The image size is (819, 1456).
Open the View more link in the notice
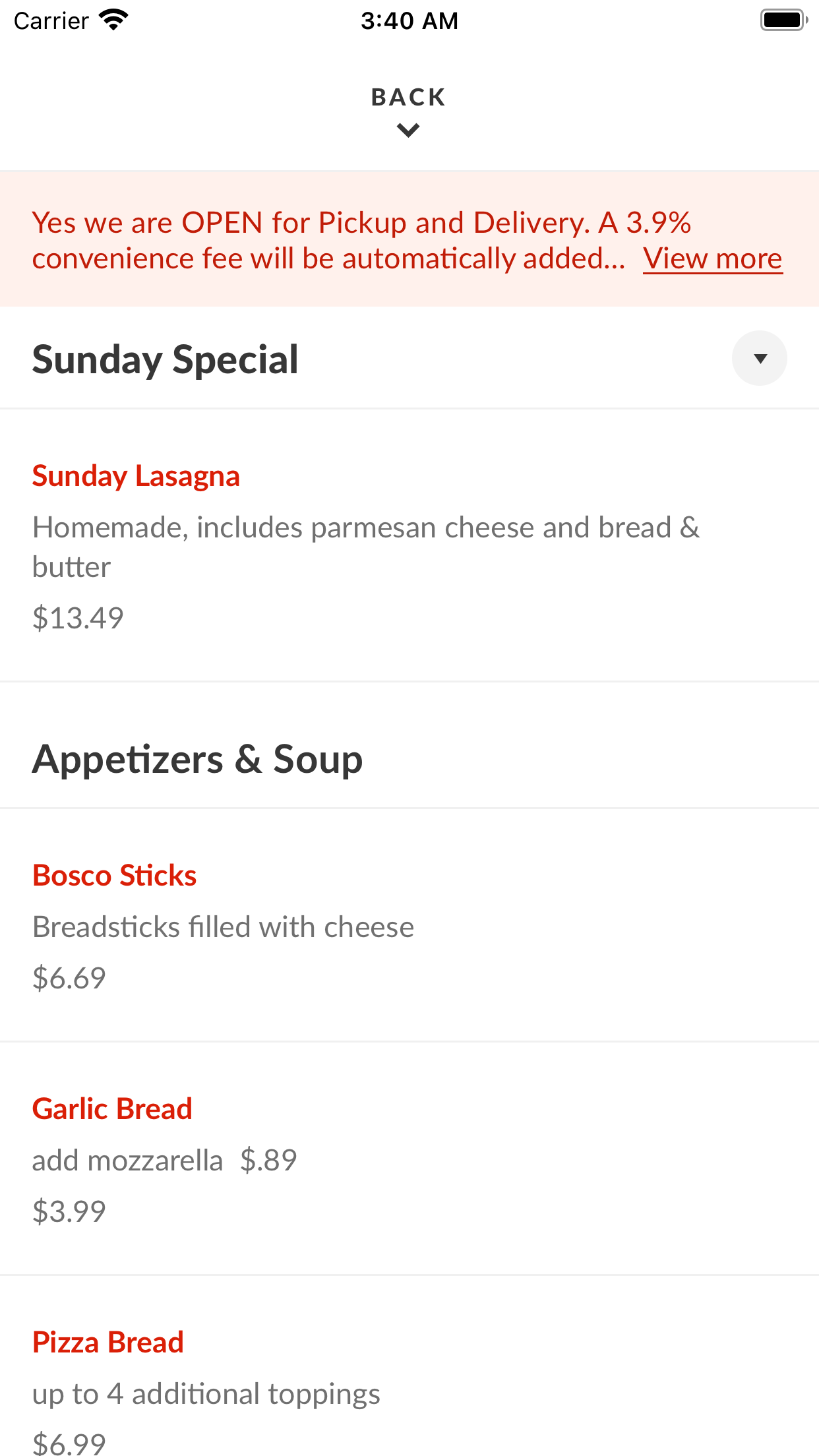pos(713,258)
